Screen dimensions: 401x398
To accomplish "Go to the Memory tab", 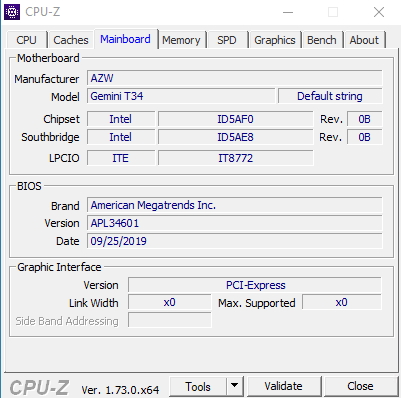I will coord(181,40).
